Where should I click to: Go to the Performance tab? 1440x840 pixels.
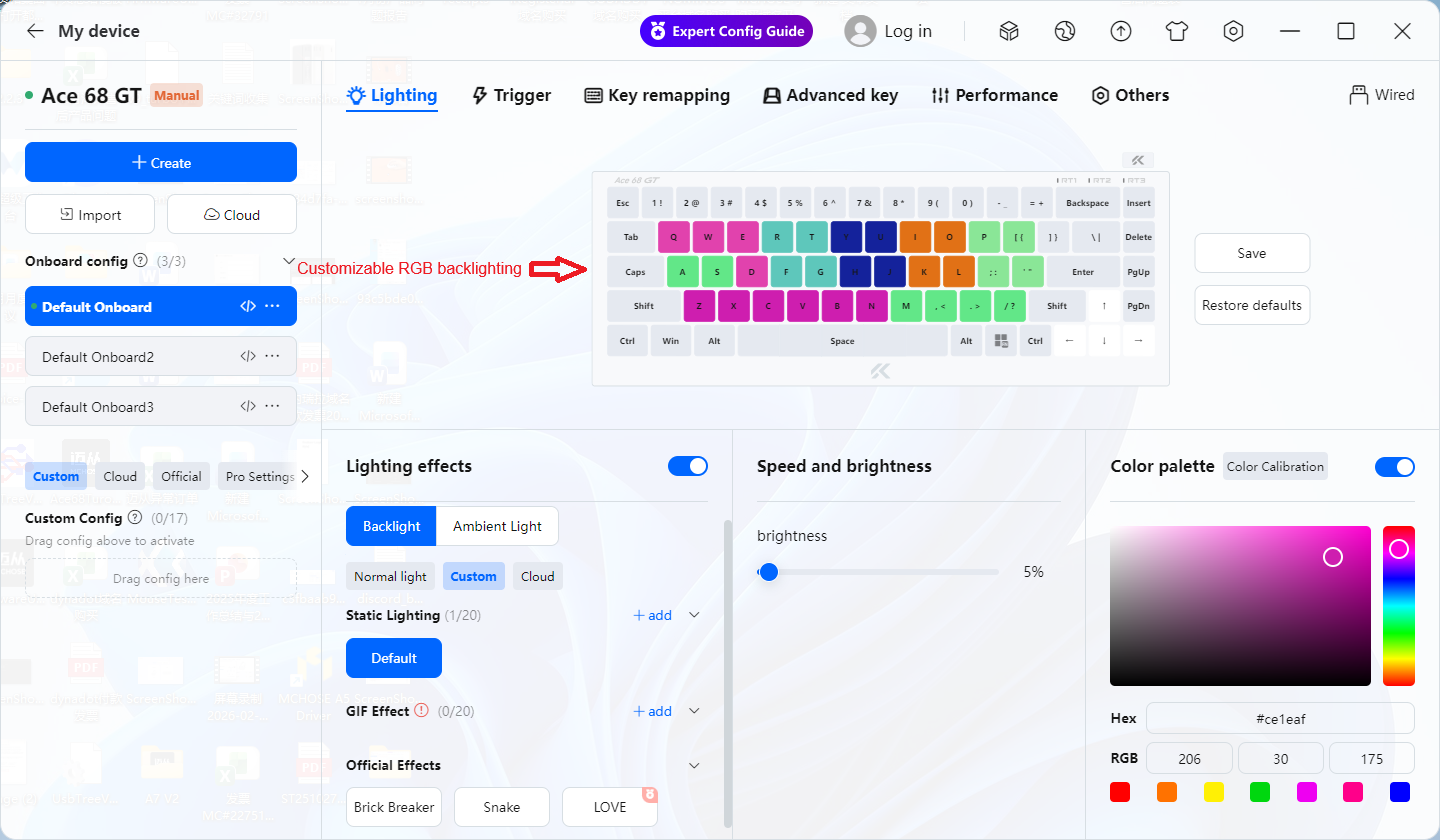(x=994, y=95)
